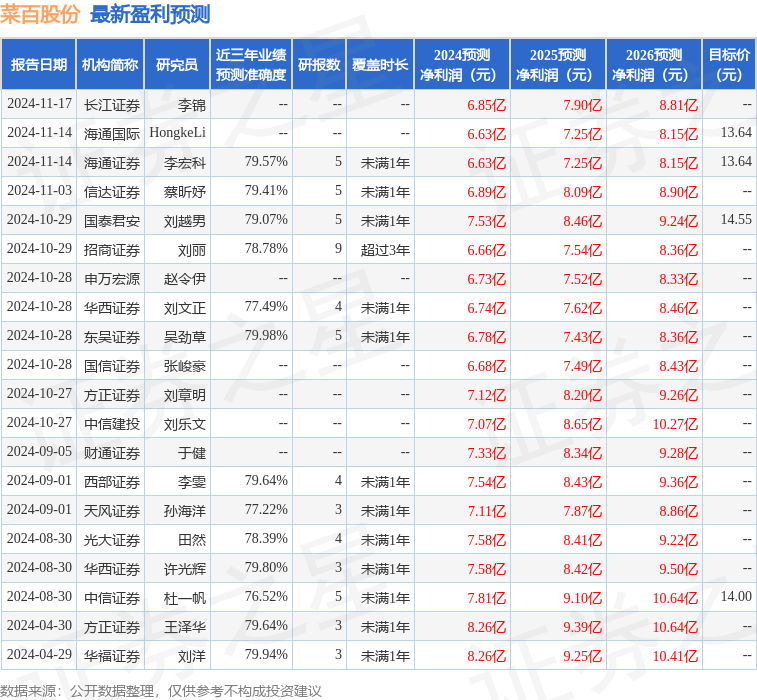Select accuracy value 78.78%

(x=266, y=248)
